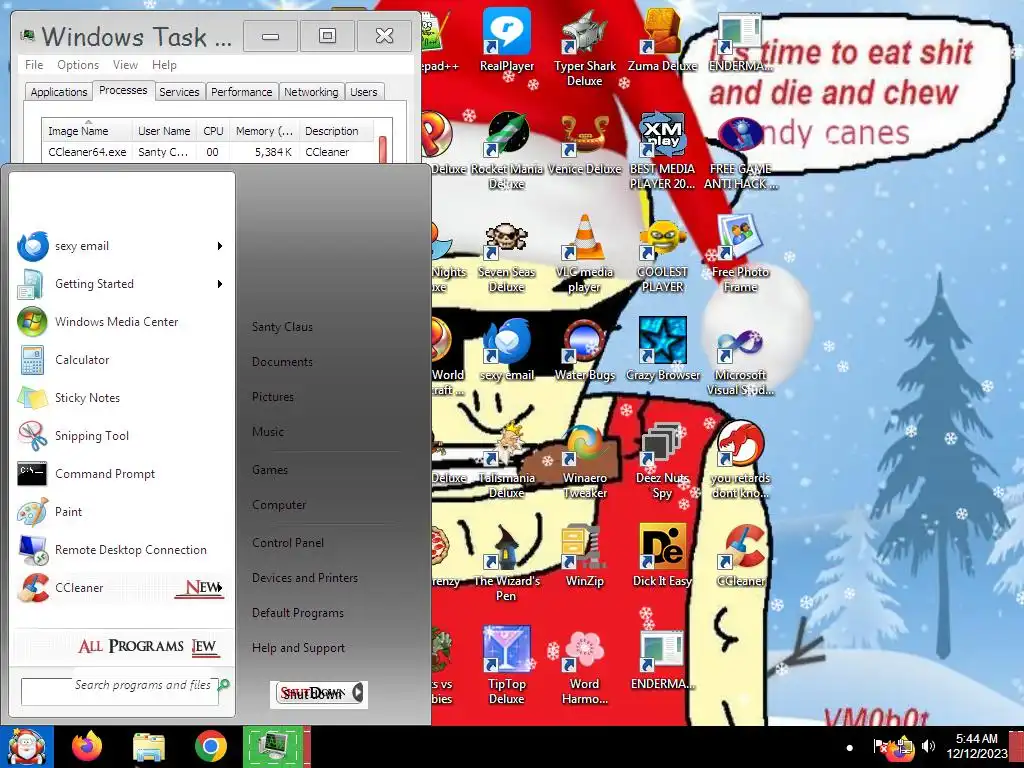
Task: Click the clock showing 5:44 AM
Action: tap(977, 739)
